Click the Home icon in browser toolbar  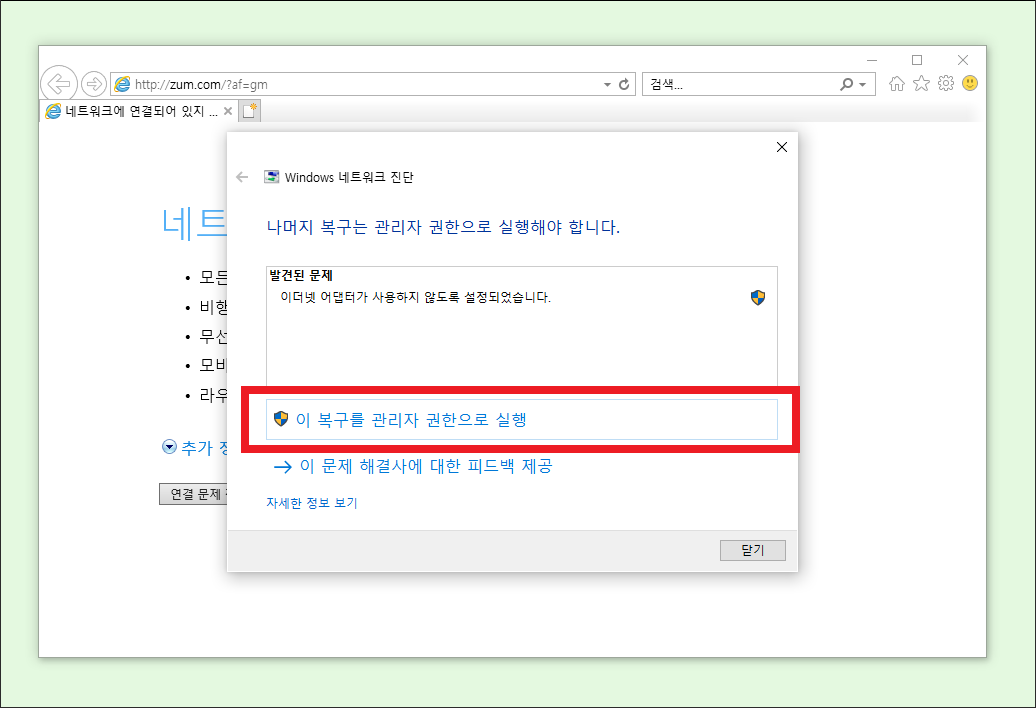(x=897, y=83)
